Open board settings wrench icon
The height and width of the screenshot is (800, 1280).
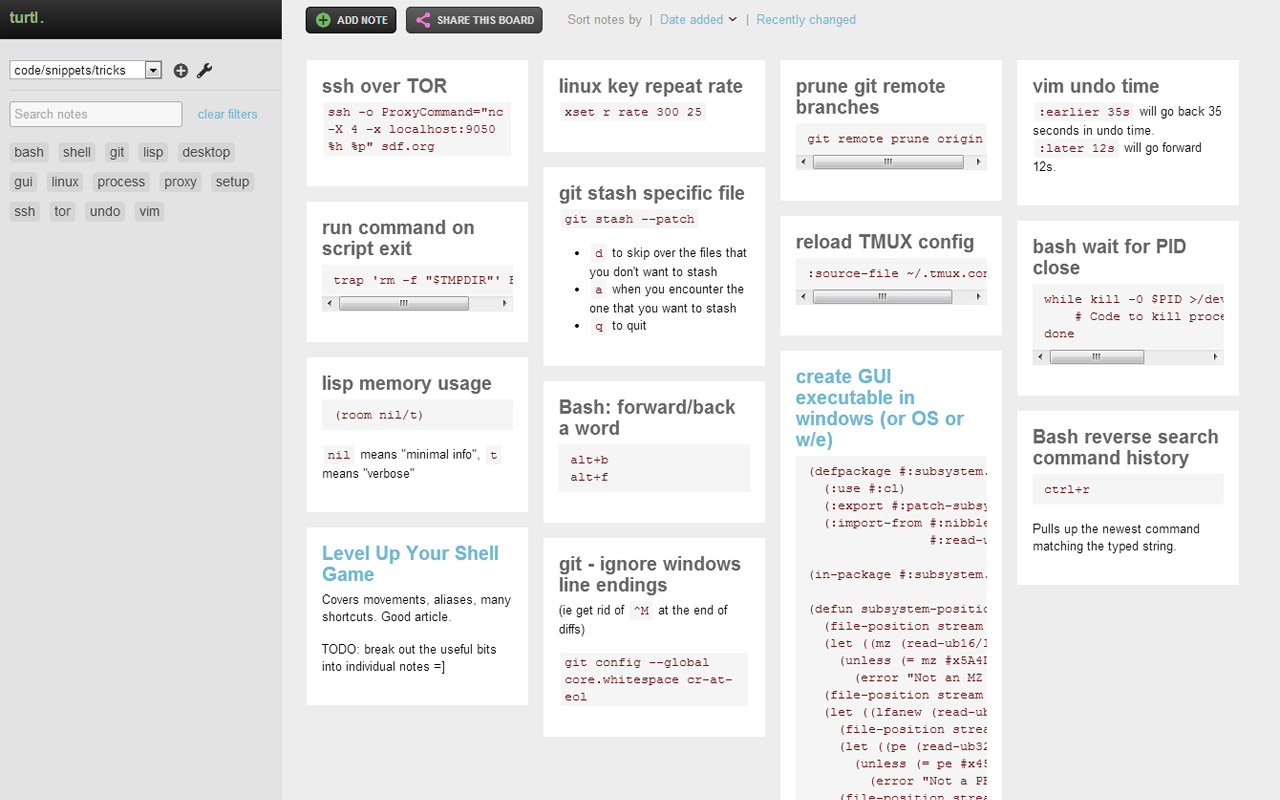click(205, 70)
